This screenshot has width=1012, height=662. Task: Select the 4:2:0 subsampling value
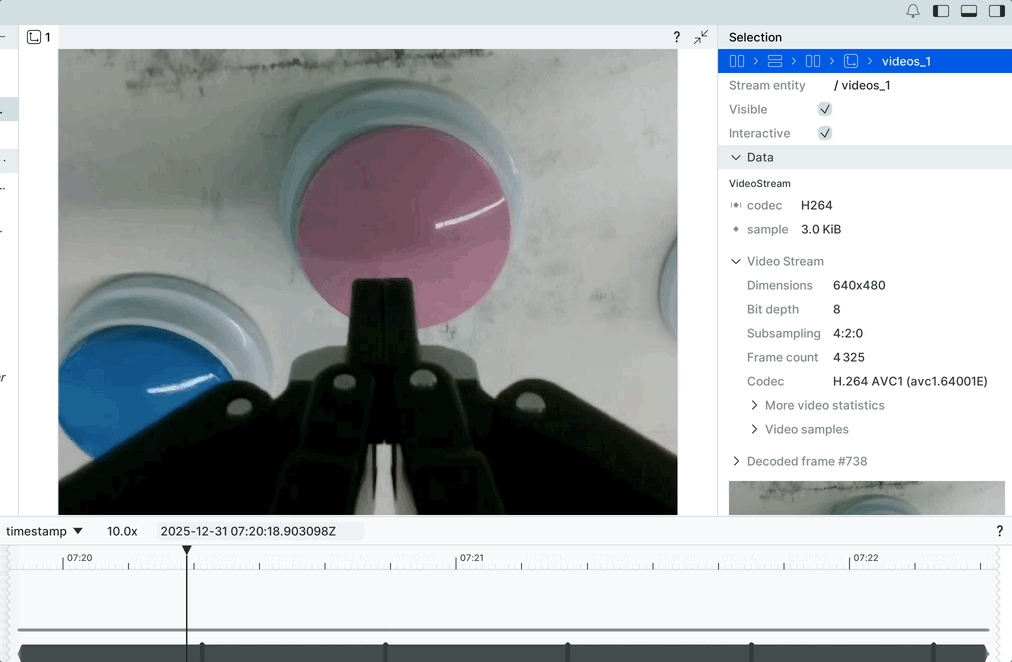click(847, 334)
